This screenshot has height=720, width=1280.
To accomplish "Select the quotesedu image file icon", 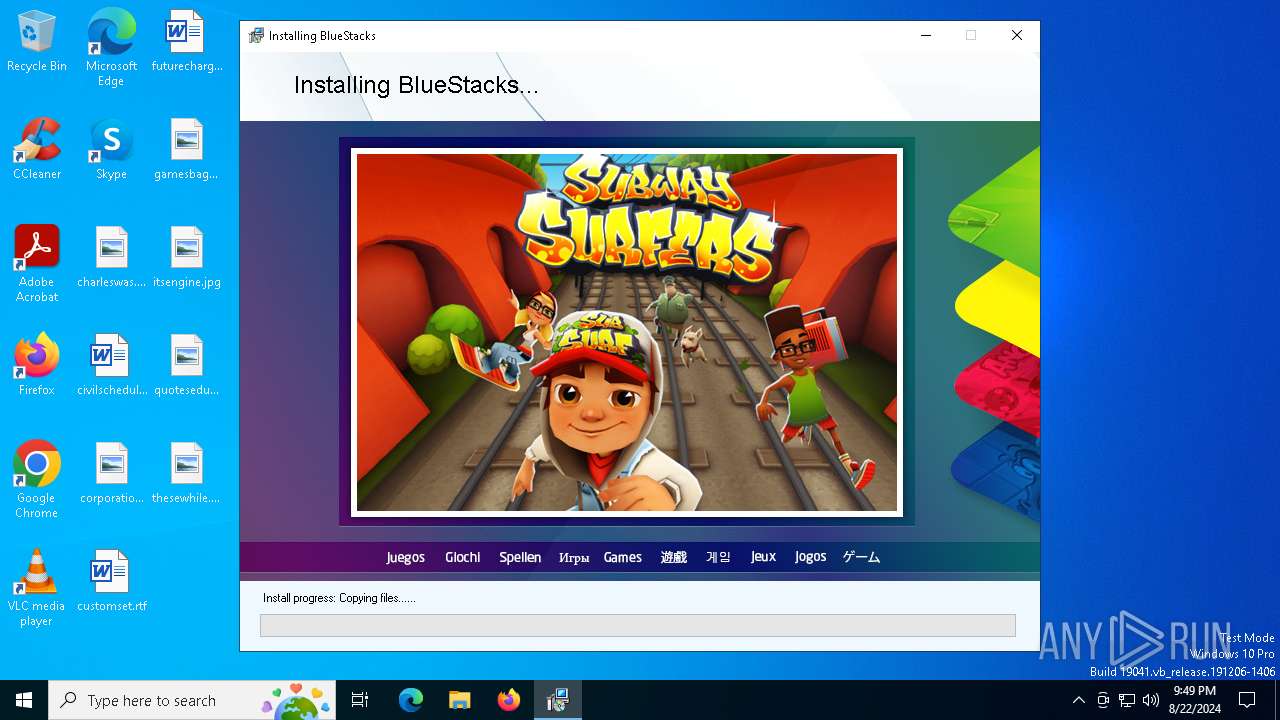I will point(186,365).
